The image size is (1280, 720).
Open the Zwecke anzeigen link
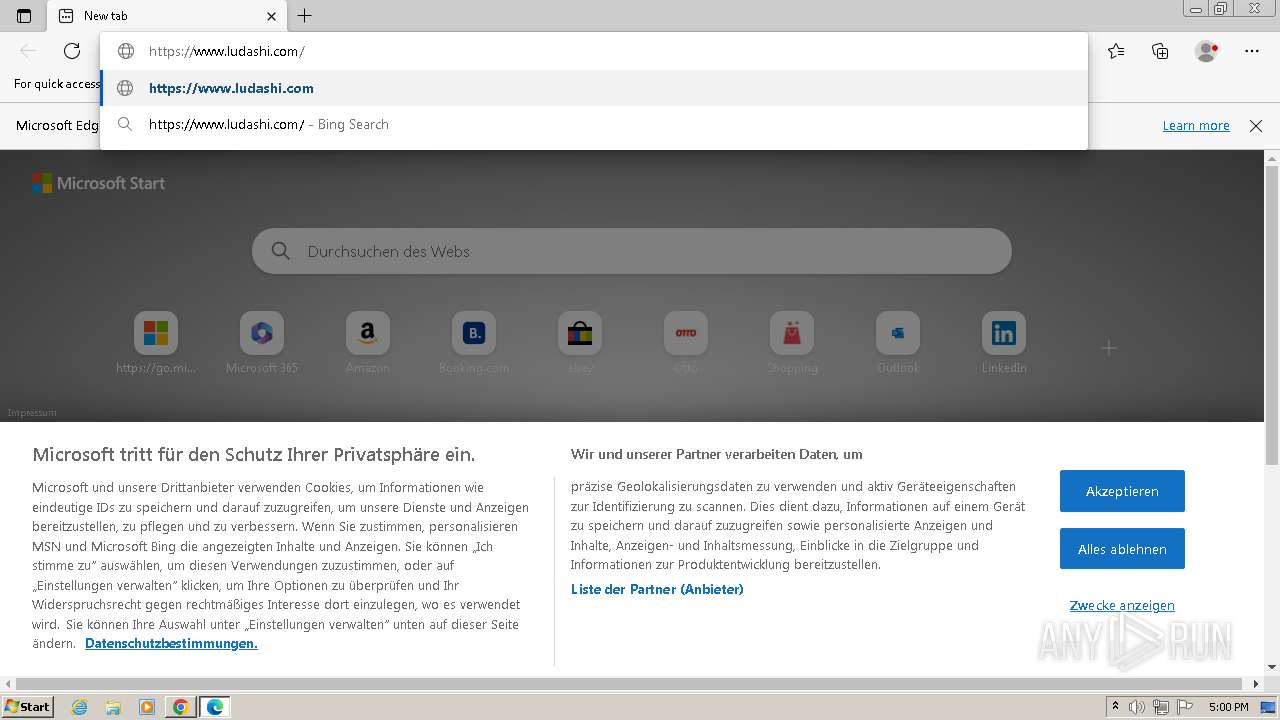pos(1122,605)
